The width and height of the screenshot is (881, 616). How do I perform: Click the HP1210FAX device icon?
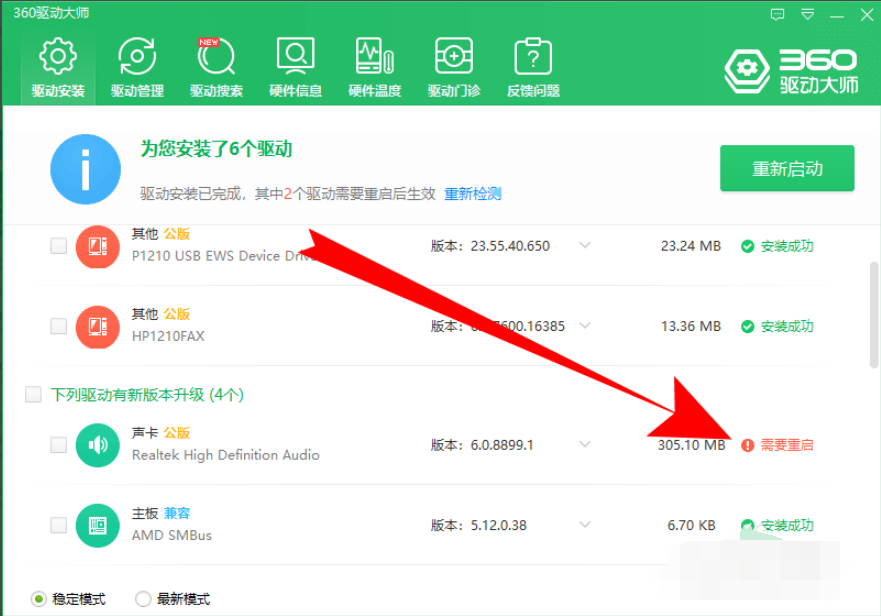click(x=97, y=327)
